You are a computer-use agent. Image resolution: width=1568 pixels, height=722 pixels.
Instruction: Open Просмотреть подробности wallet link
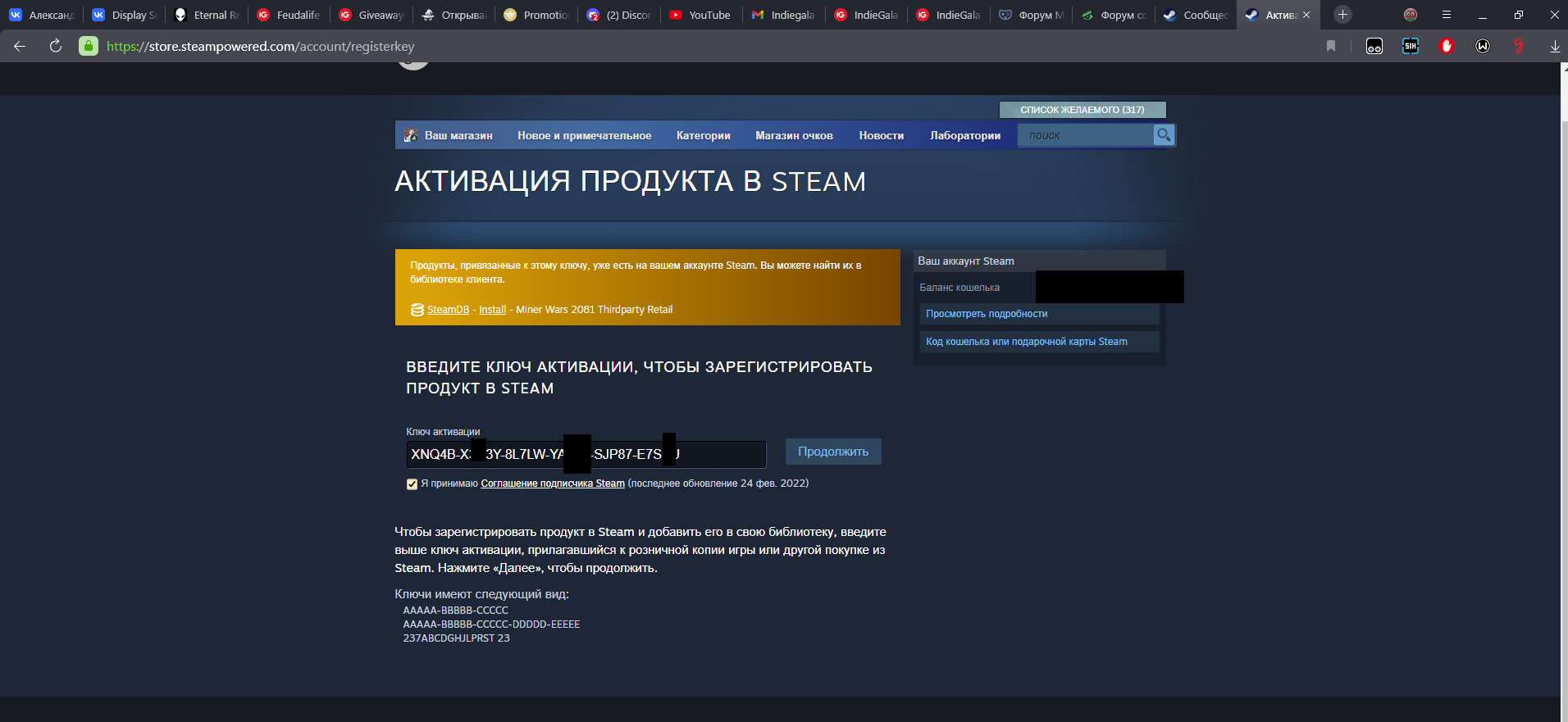coord(1039,314)
